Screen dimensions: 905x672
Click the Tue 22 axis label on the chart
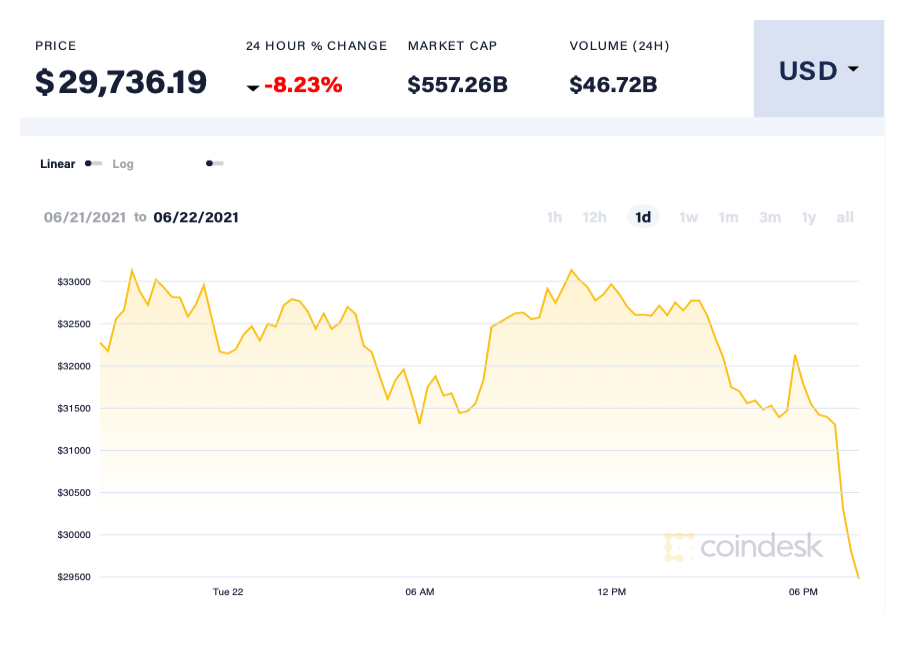229,591
